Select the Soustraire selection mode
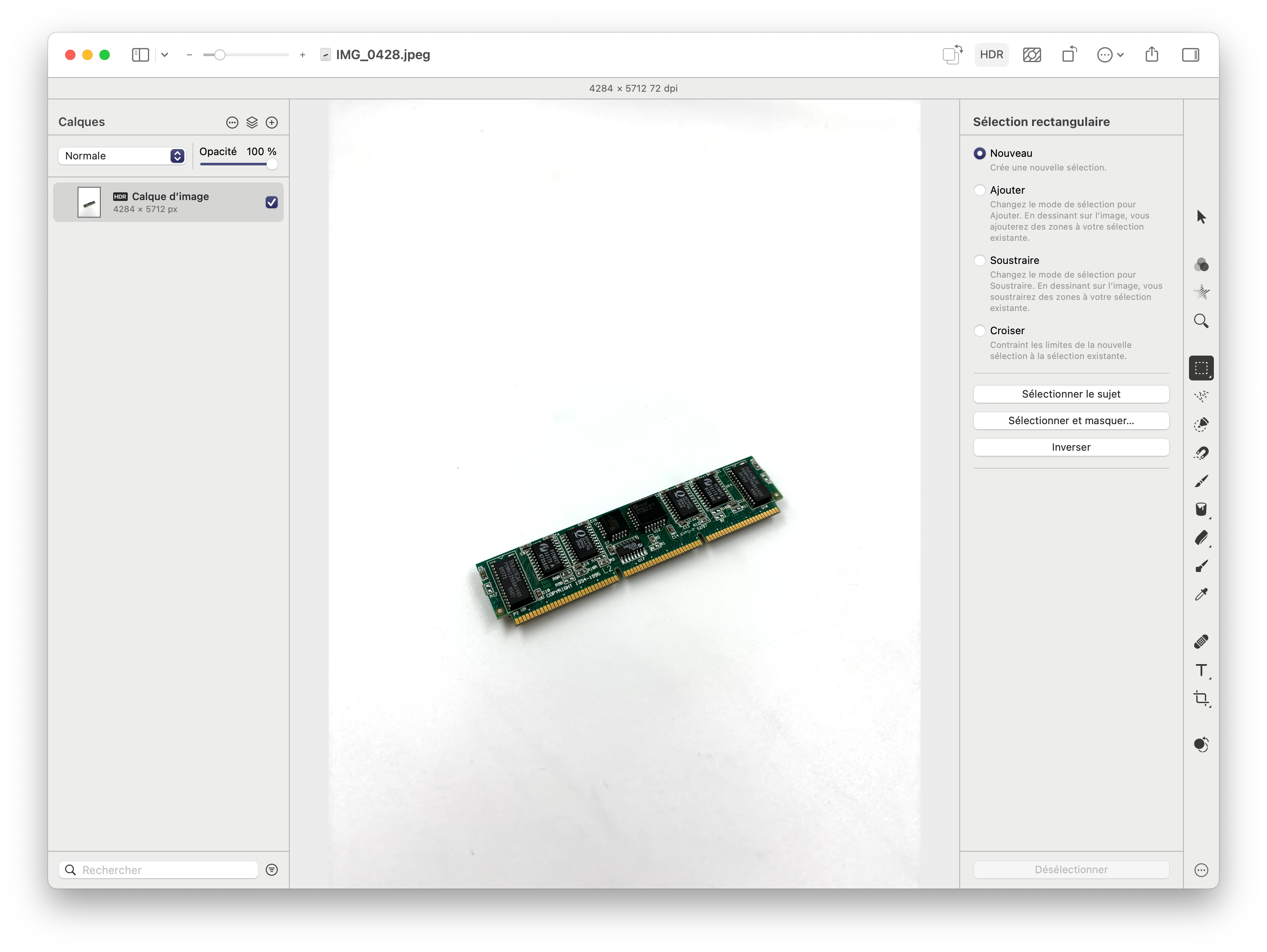Image resolution: width=1267 pixels, height=952 pixels. 979,260
